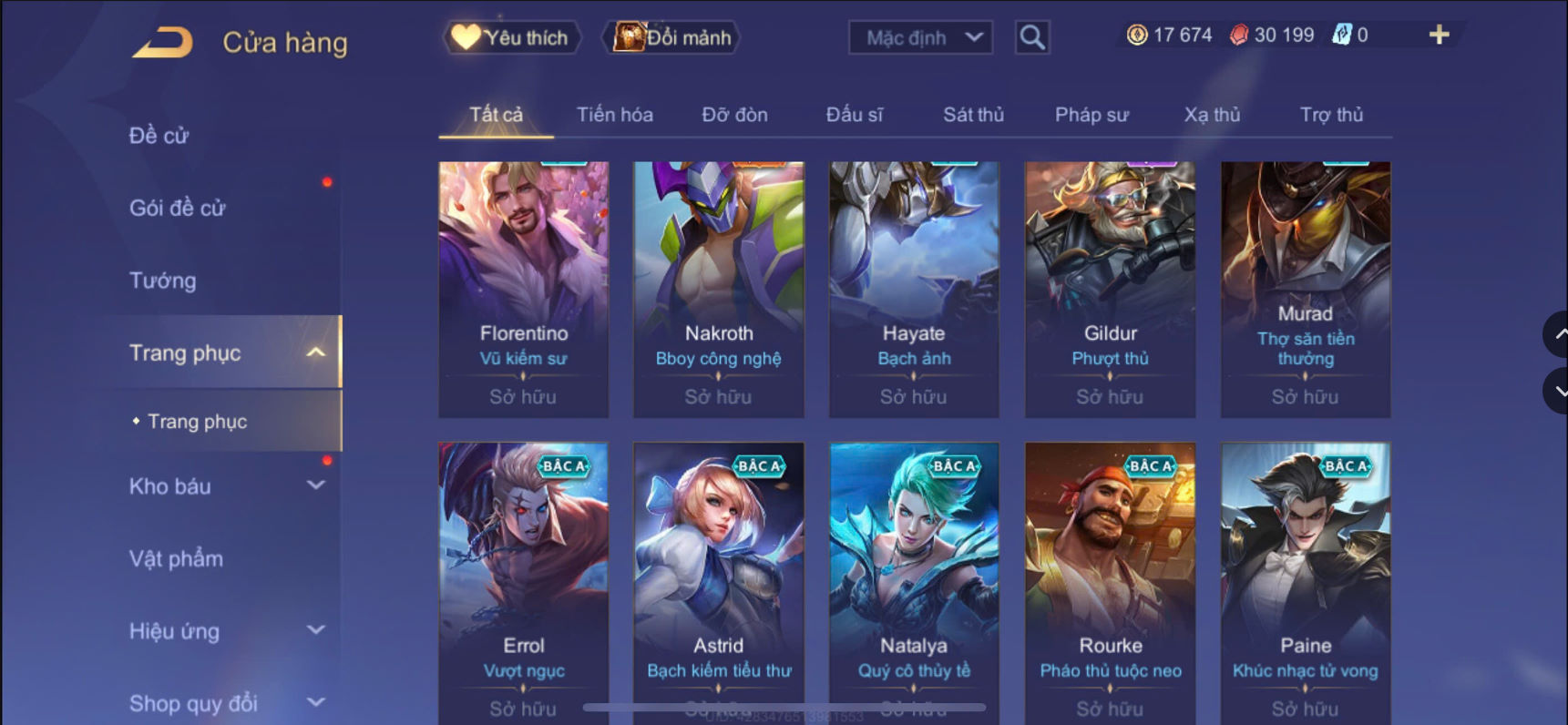Tap the red ruby currency icon
This screenshot has width=1568, height=725.
[1239, 35]
